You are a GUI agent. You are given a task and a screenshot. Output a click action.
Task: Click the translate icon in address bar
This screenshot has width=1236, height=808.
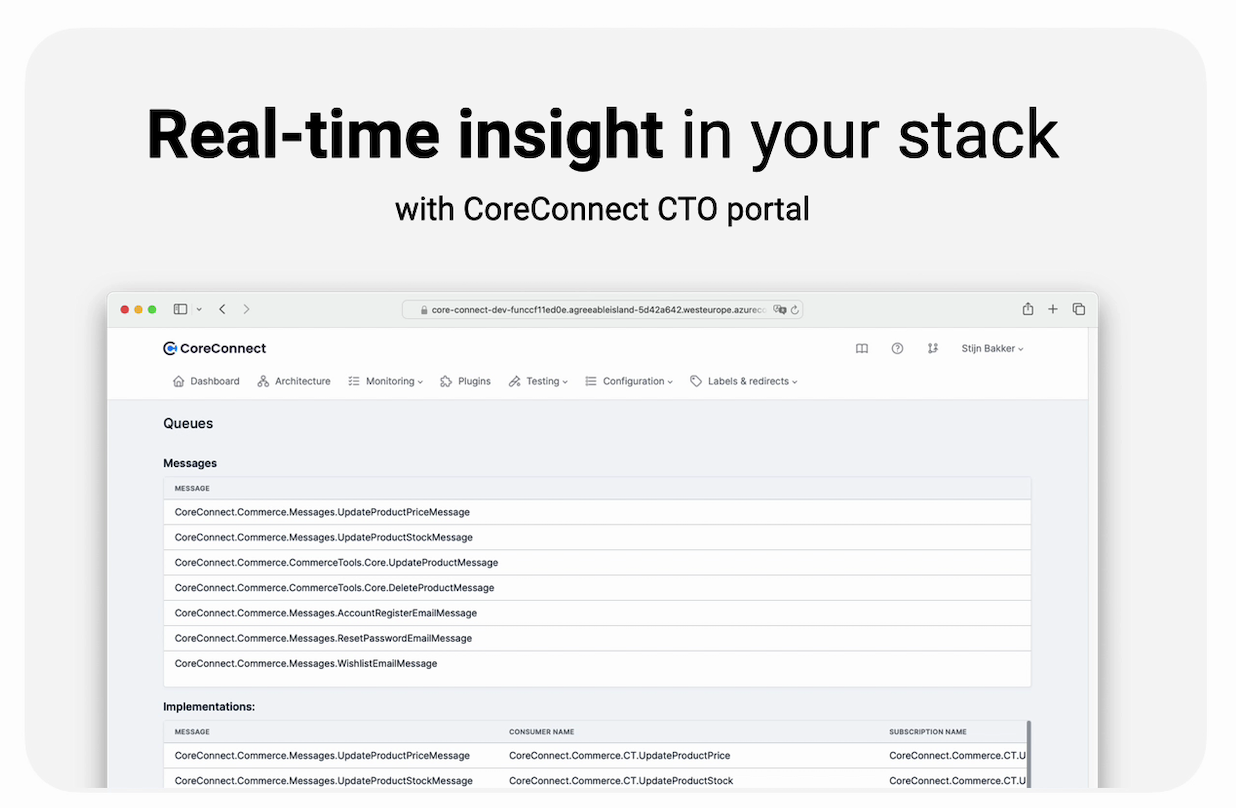[779, 310]
